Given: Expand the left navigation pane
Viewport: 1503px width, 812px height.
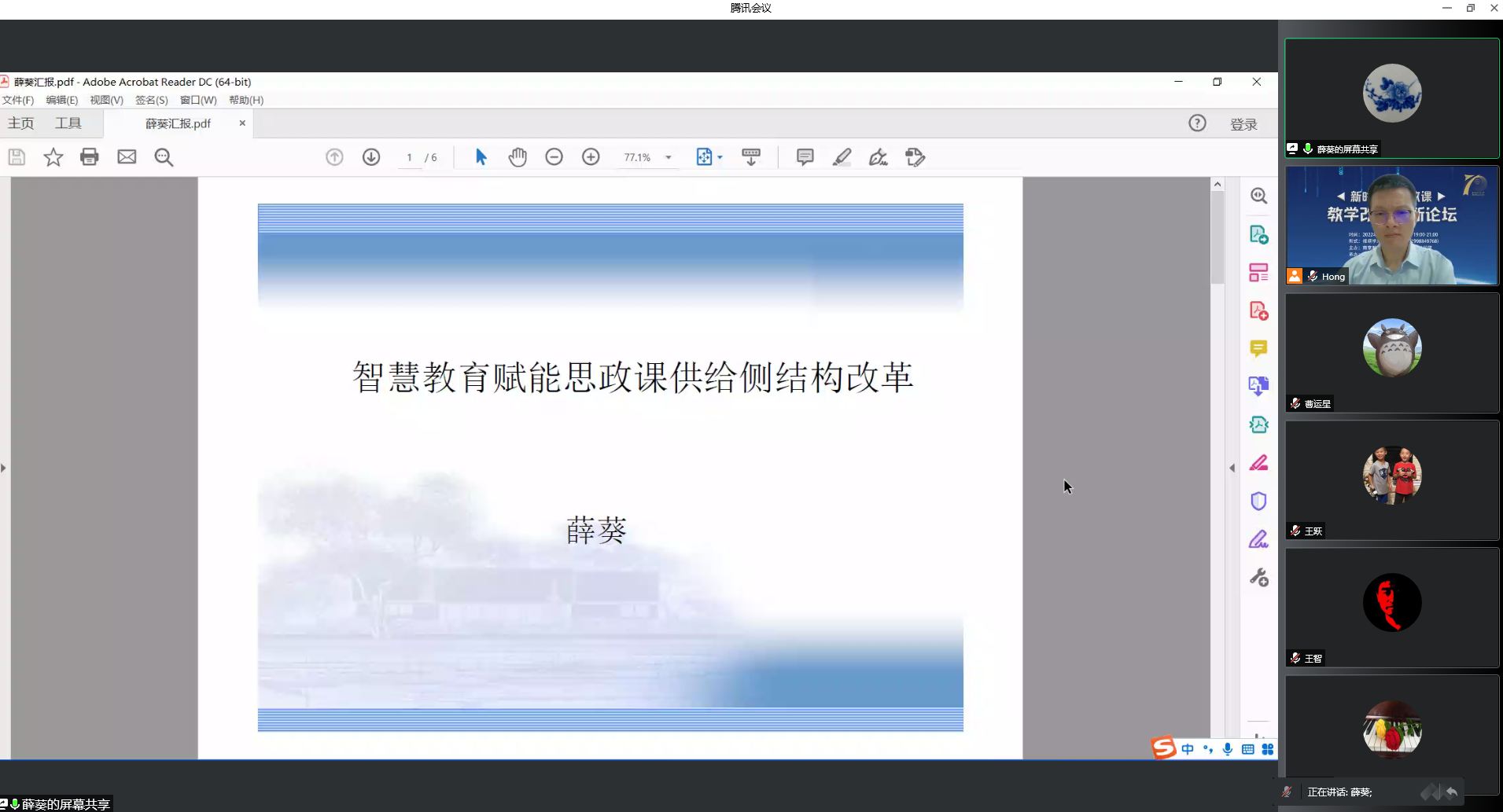Looking at the screenshot, I should tap(4, 468).
